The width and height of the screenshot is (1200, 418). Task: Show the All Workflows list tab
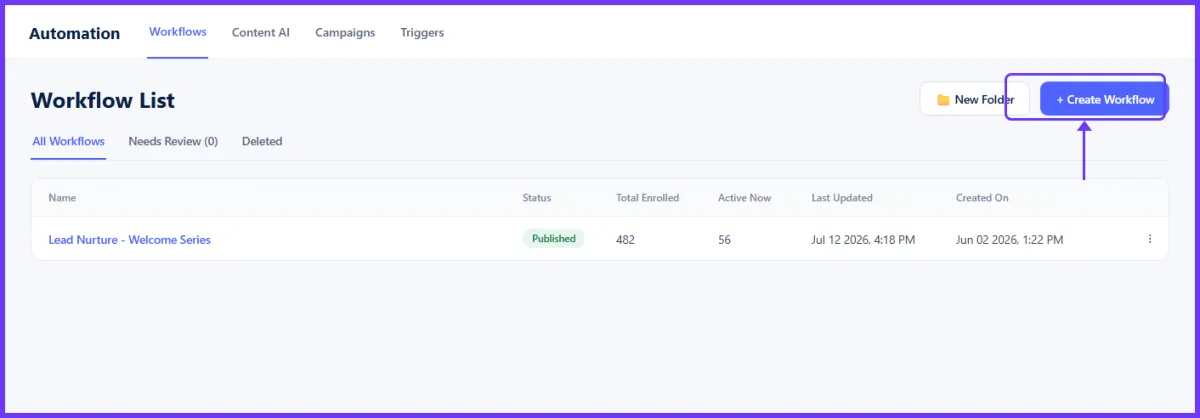(68, 141)
